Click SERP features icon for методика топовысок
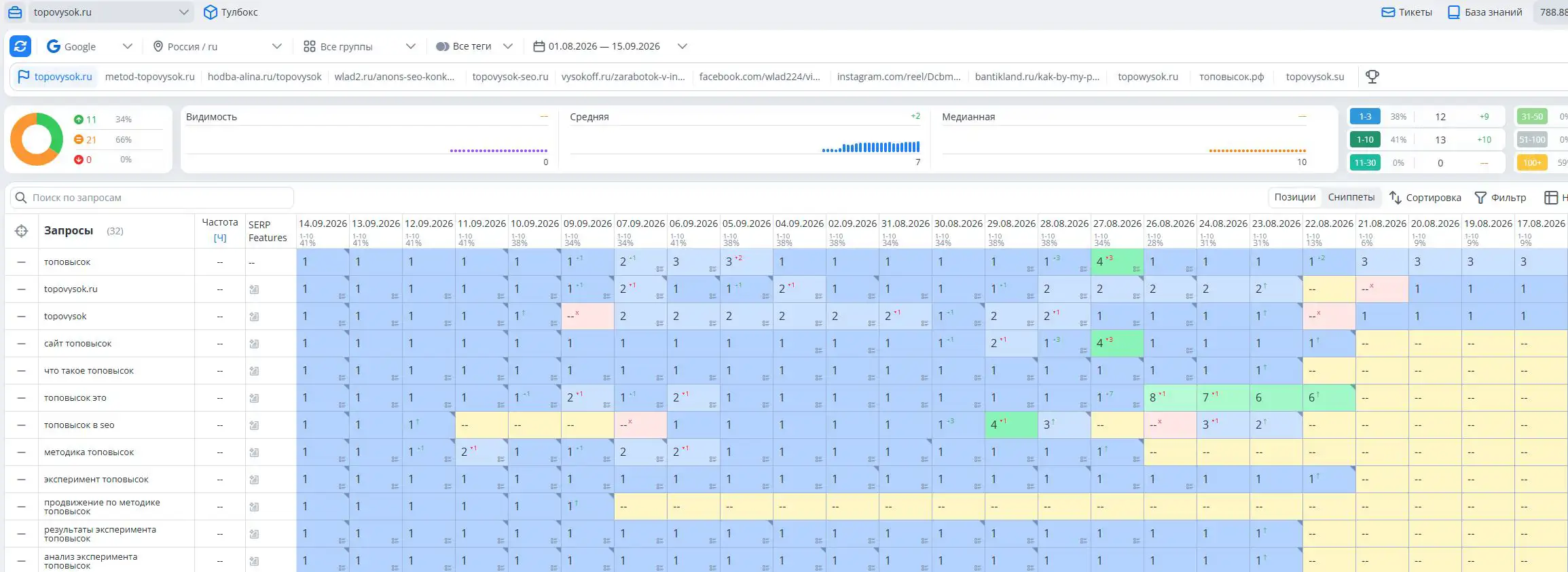 [254, 452]
